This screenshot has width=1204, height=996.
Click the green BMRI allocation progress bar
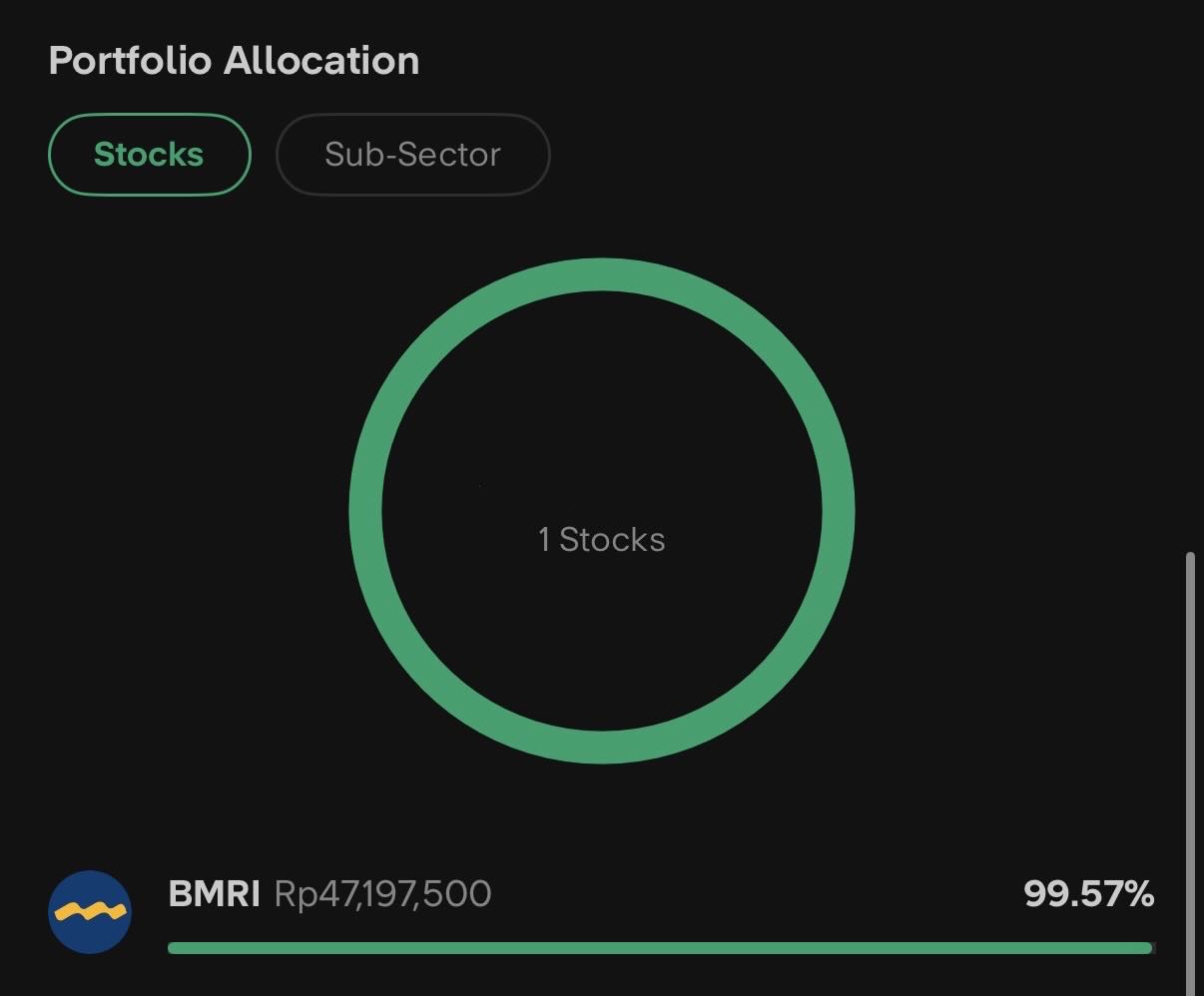pos(659,948)
